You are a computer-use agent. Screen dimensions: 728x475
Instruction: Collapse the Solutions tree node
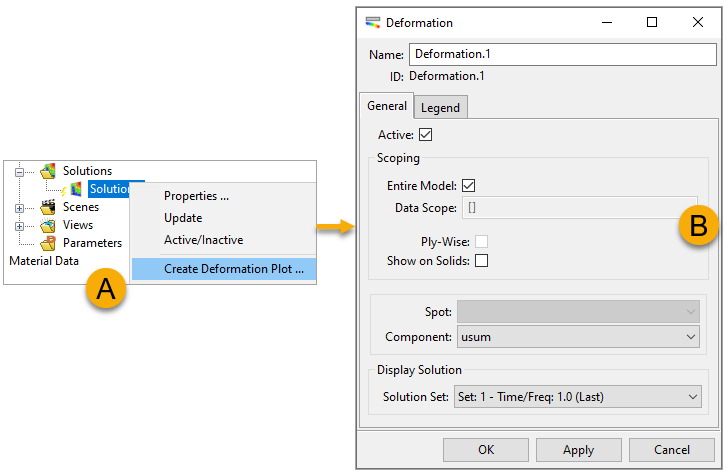click(19, 172)
